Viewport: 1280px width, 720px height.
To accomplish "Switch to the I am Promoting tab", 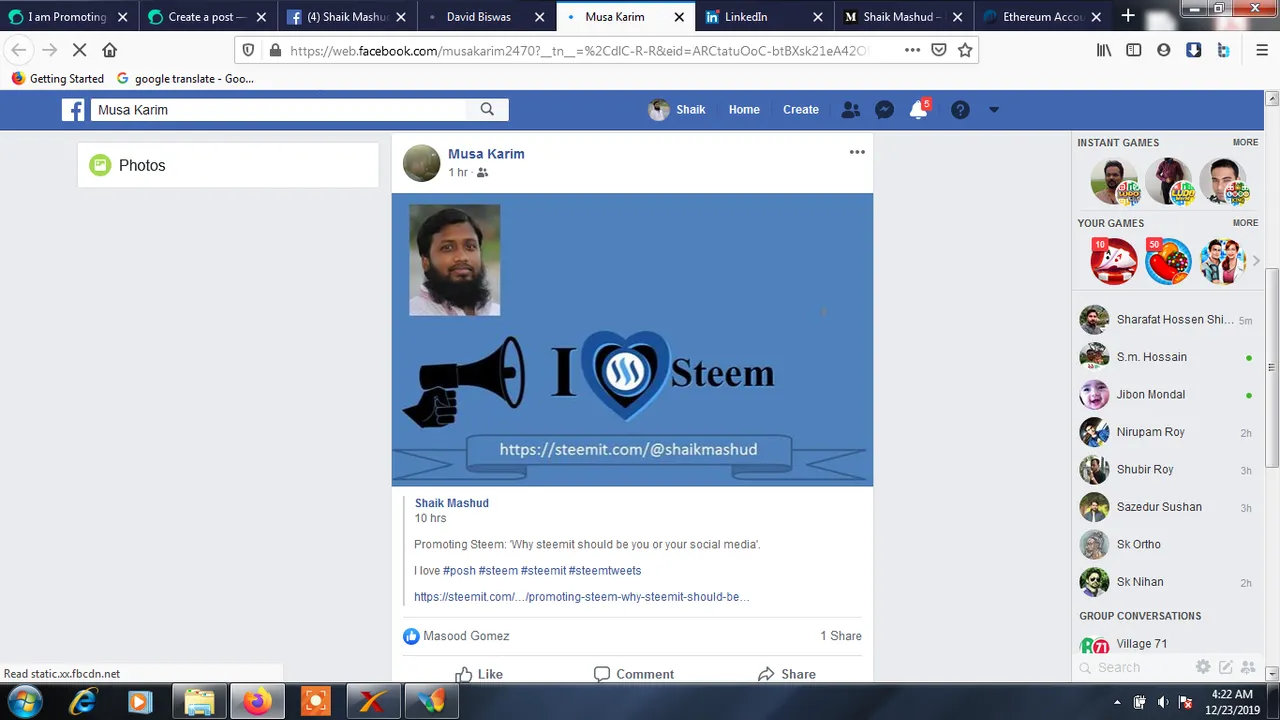I will [68, 17].
